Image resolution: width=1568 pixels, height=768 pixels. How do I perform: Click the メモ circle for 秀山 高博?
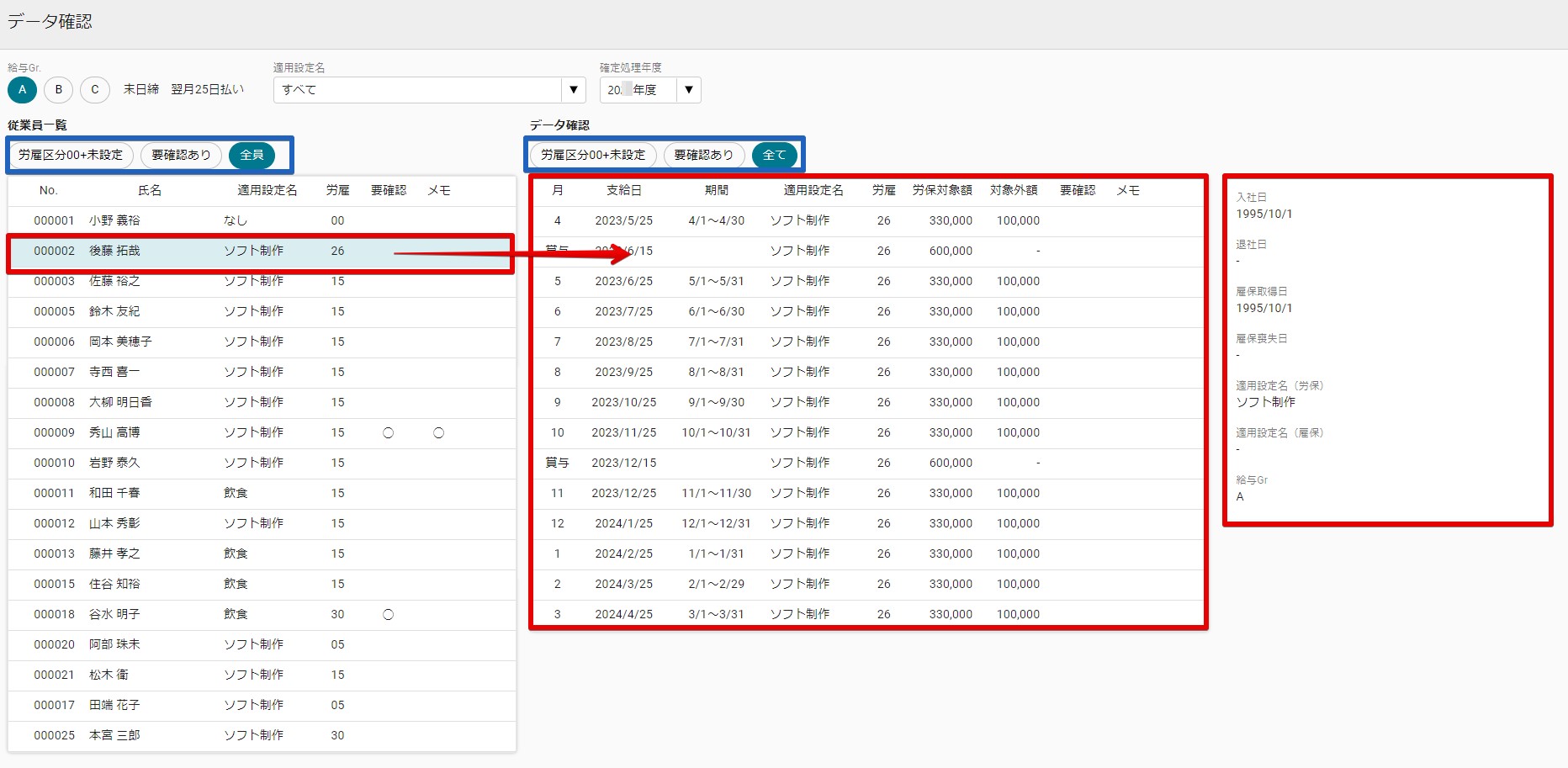(x=438, y=433)
